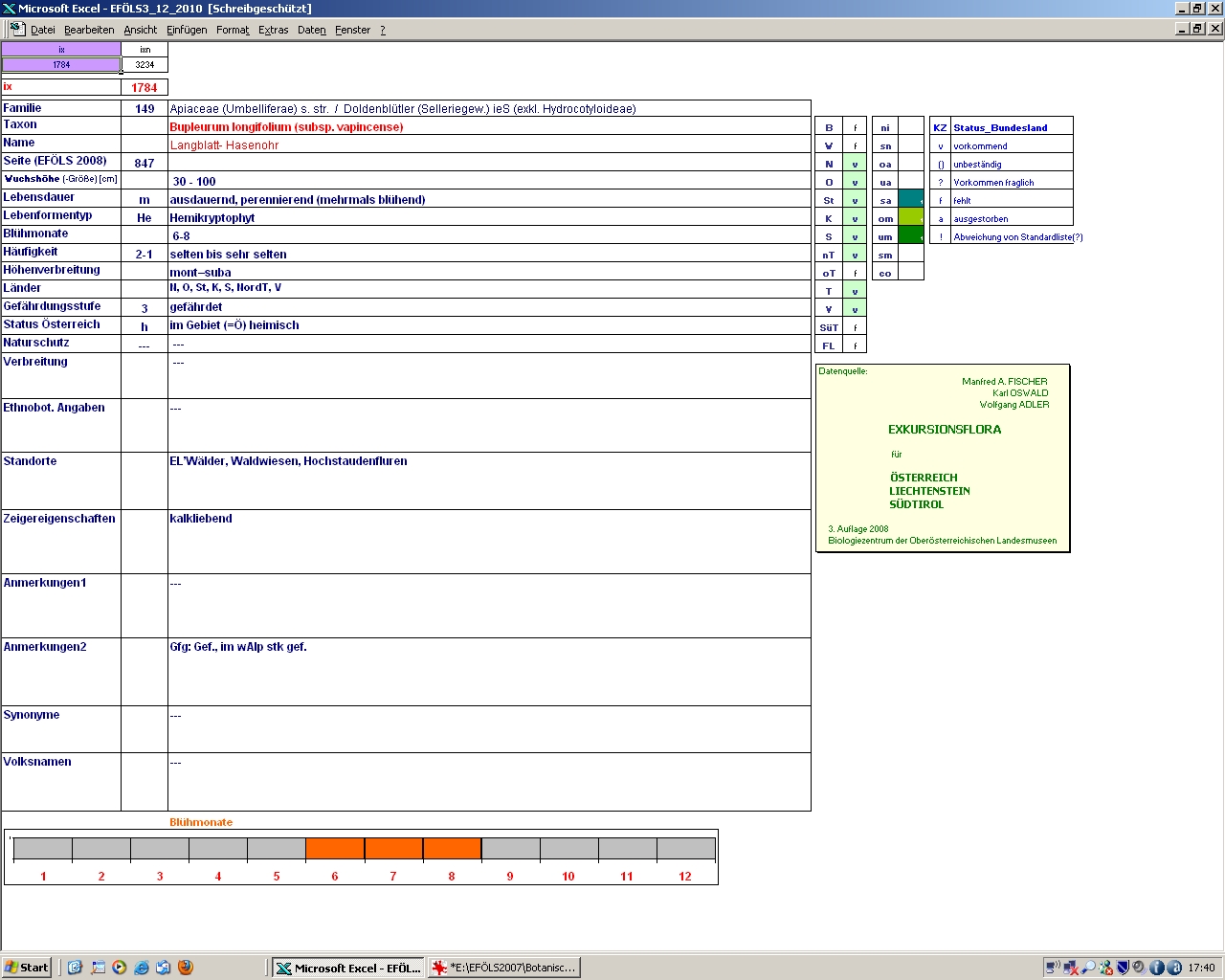
Task: Open the Einfügen menu
Action: (187, 30)
